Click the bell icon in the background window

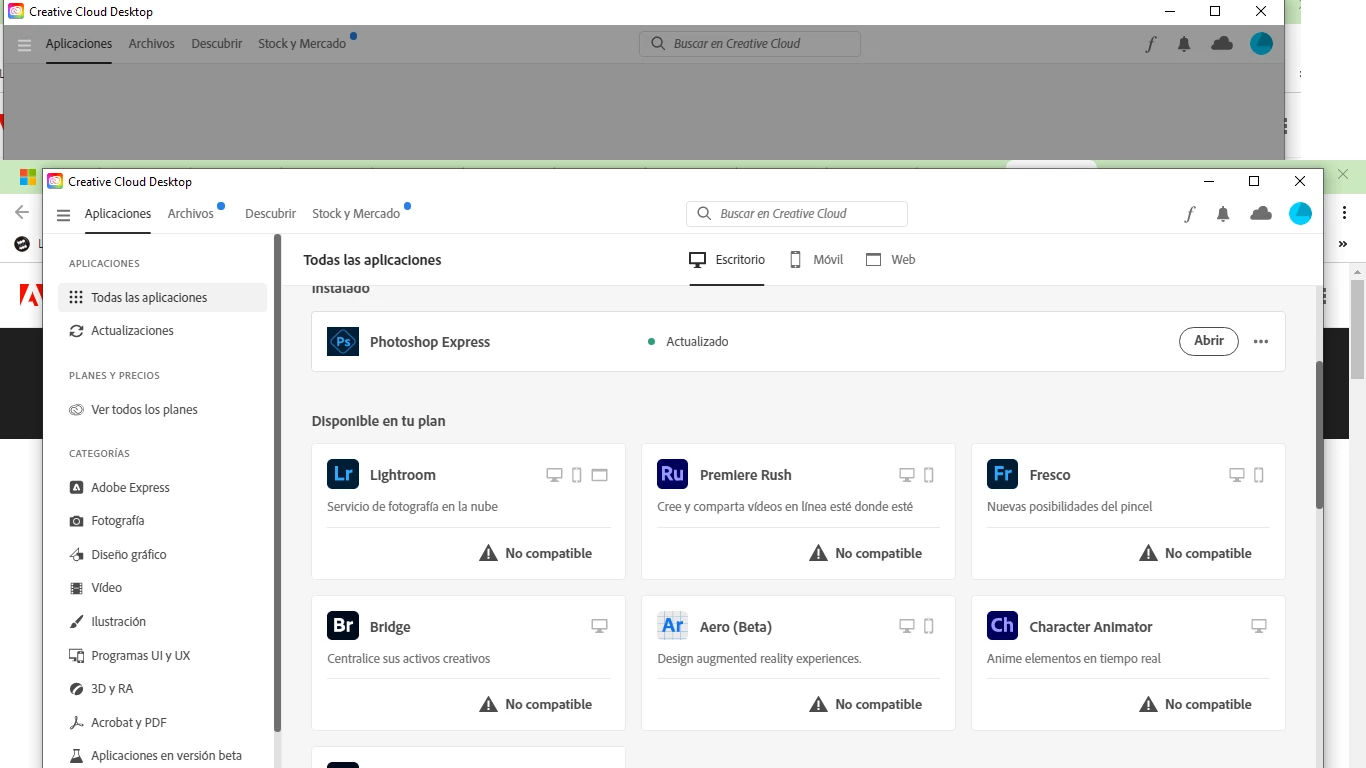tap(1184, 44)
